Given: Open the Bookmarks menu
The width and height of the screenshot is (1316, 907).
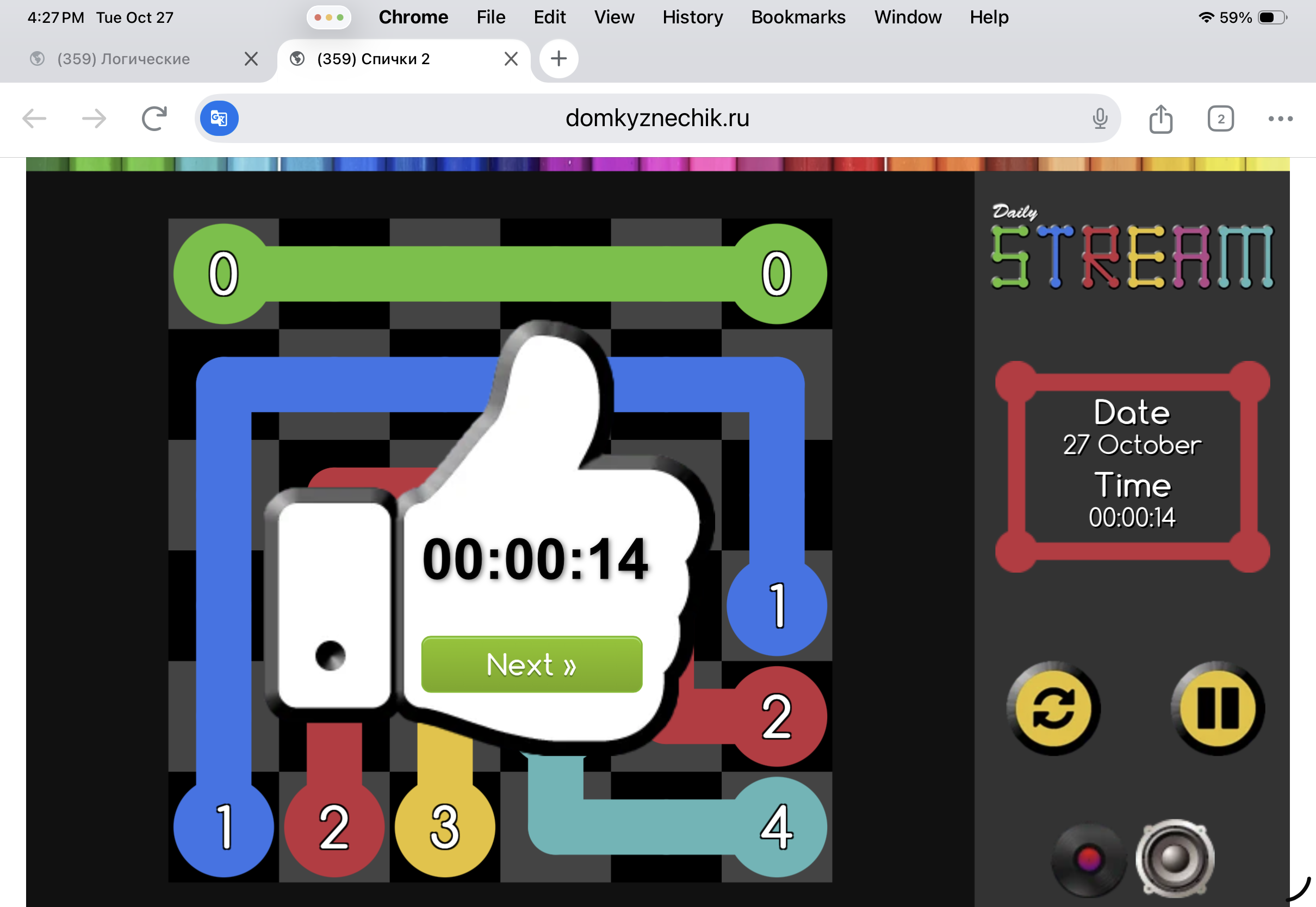Looking at the screenshot, I should pyautogui.click(x=798, y=17).
